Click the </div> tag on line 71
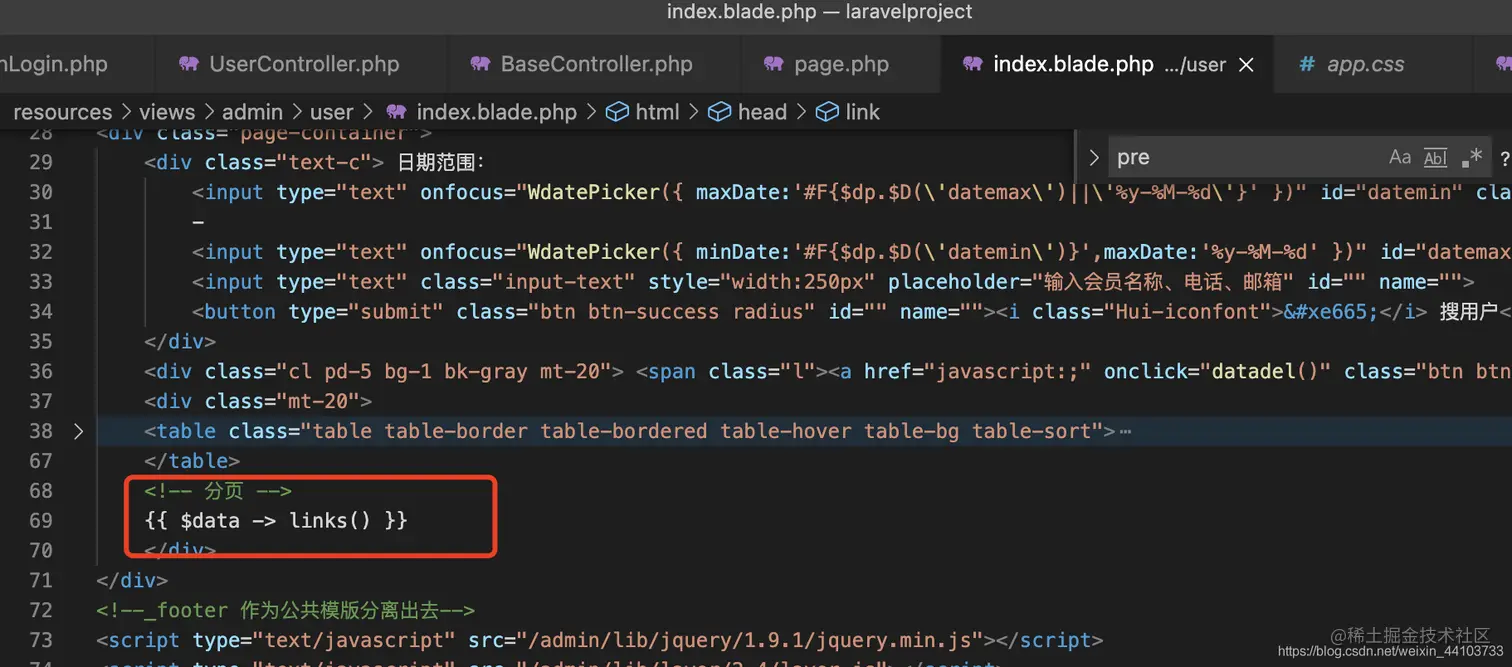Viewport: 1512px width, 667px height. coord(132,580)
